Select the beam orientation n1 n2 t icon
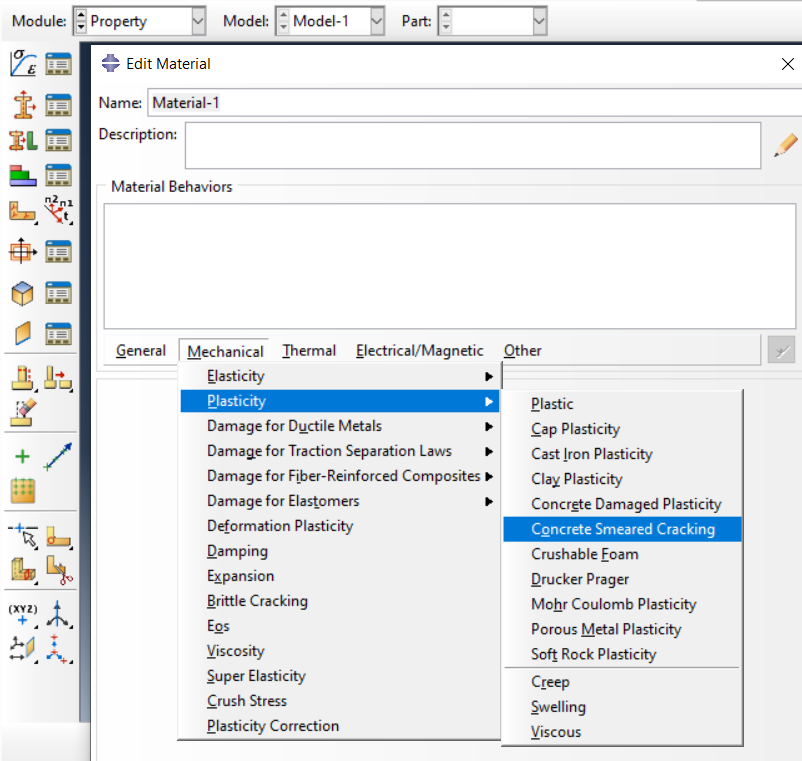The height and width of the screenshot is (761, 802). (58, 210)
